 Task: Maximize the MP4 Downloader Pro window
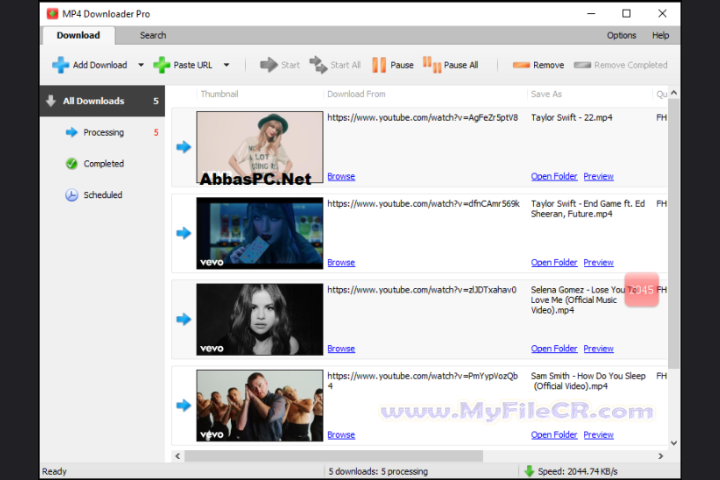click(x=626, y=13)
